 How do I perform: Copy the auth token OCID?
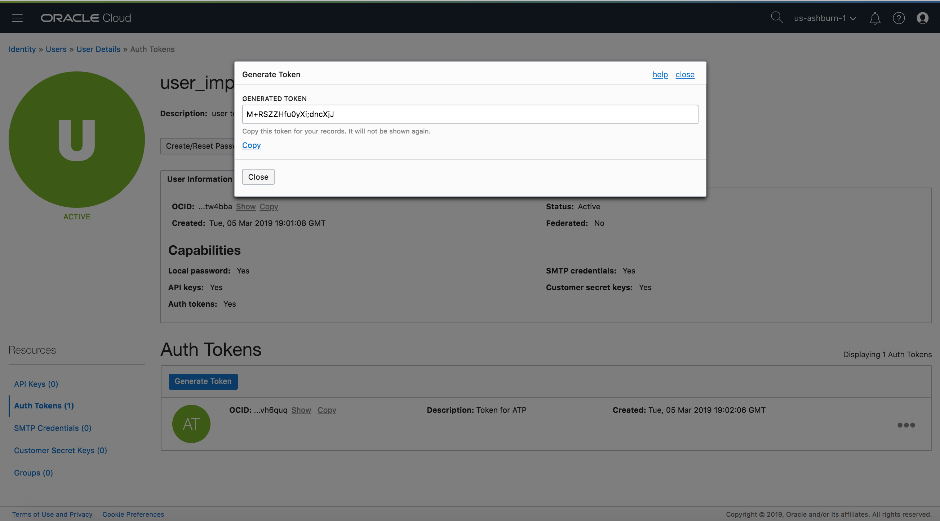(327, 410)
